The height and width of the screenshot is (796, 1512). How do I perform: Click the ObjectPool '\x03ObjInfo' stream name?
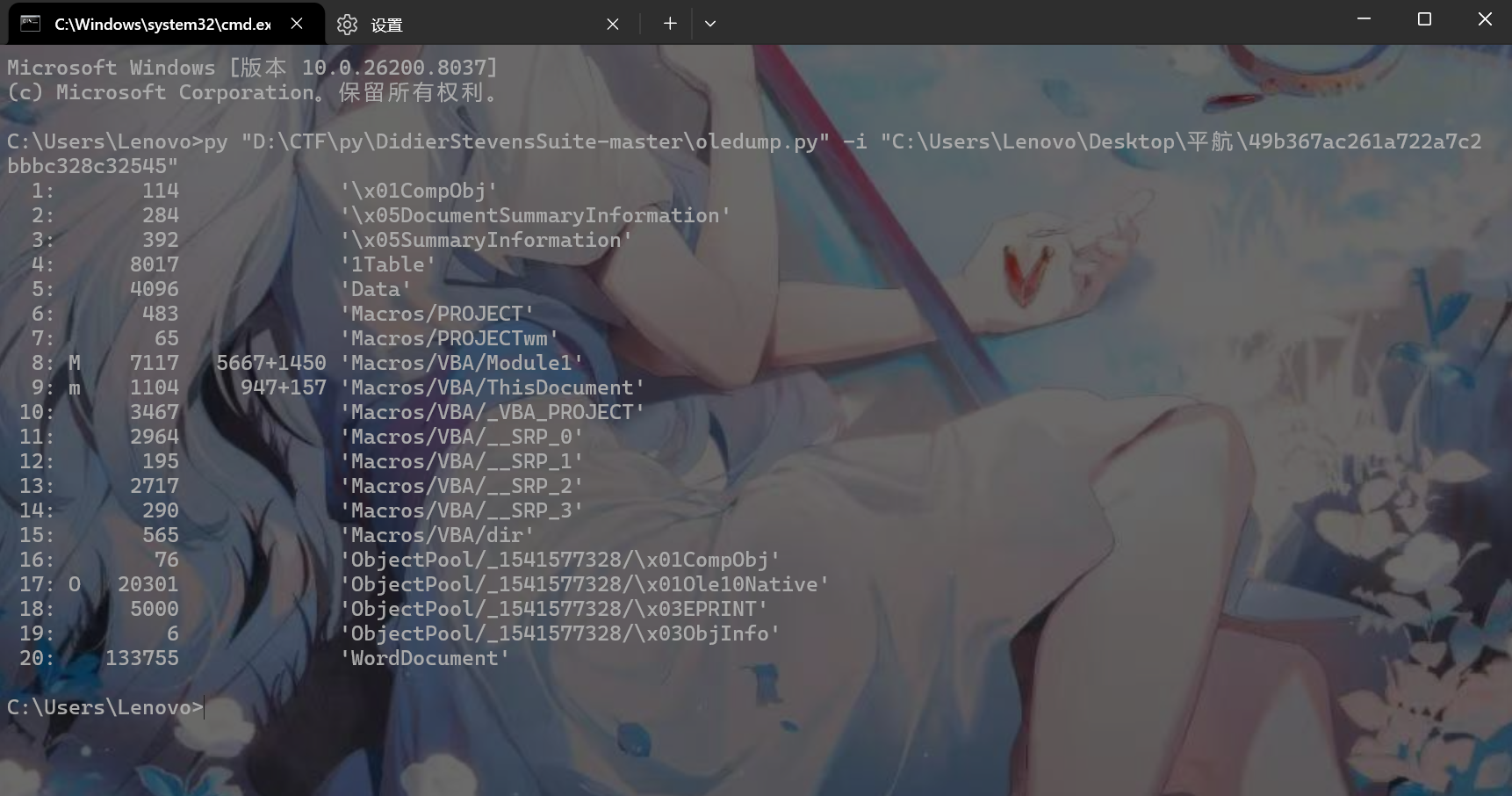click(560, 633)
